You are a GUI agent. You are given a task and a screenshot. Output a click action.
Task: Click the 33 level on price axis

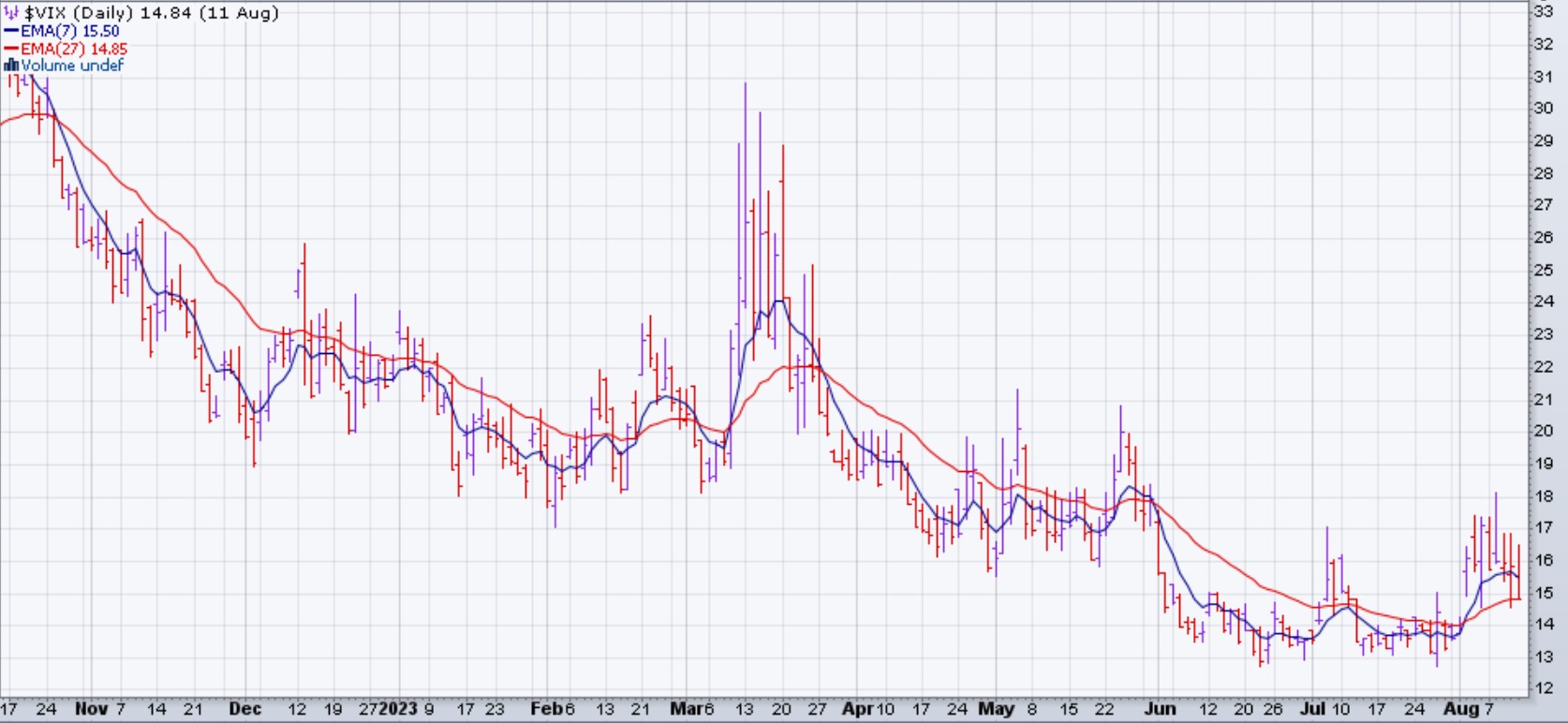(x=1543, y=12)
